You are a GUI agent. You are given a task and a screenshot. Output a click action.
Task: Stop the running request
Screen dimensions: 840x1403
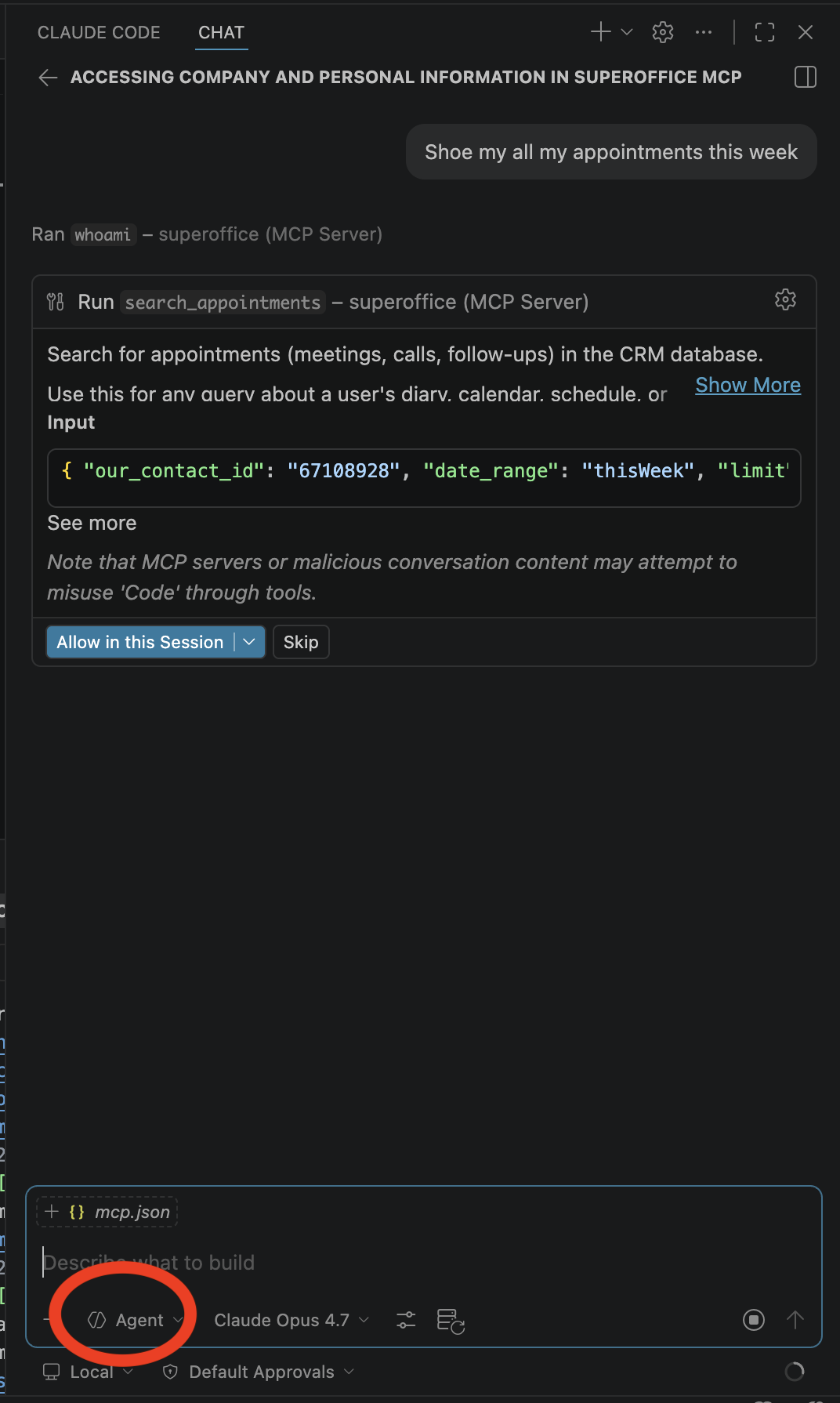[x=754, y=1320]
